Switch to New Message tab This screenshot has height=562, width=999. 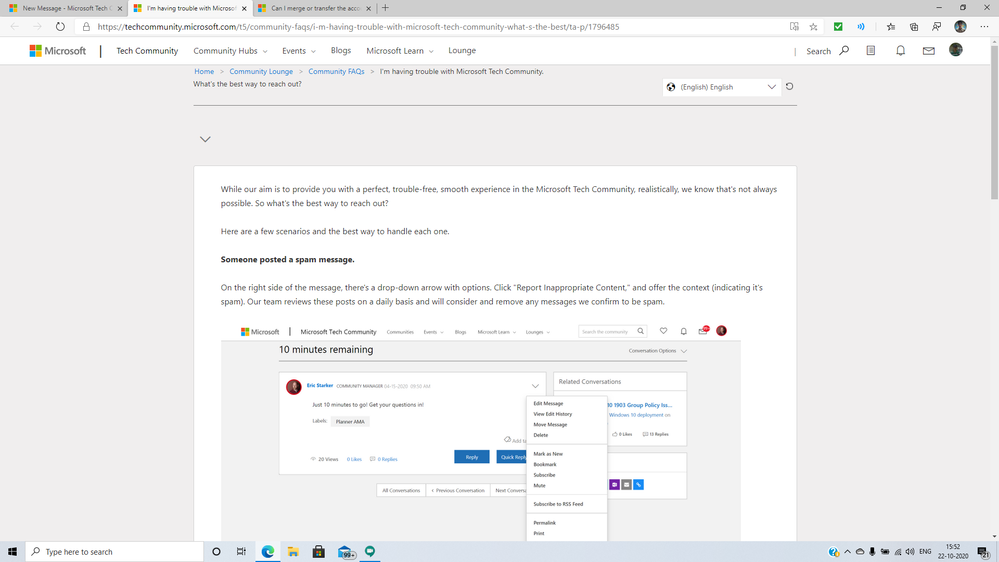(62, 8)
